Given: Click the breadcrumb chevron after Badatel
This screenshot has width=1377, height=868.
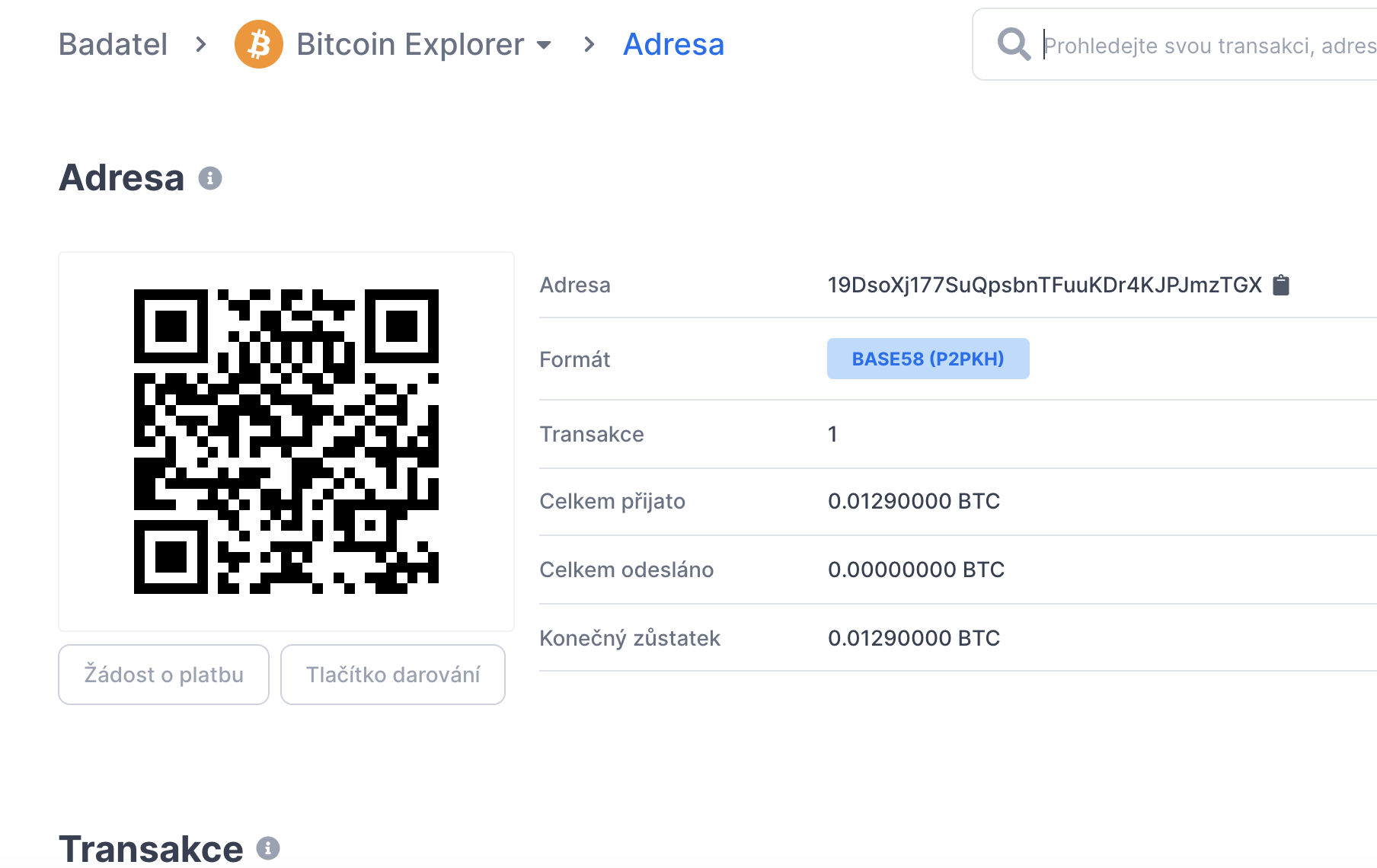Looking at the screenshot, I should click(x=201, y=44).
